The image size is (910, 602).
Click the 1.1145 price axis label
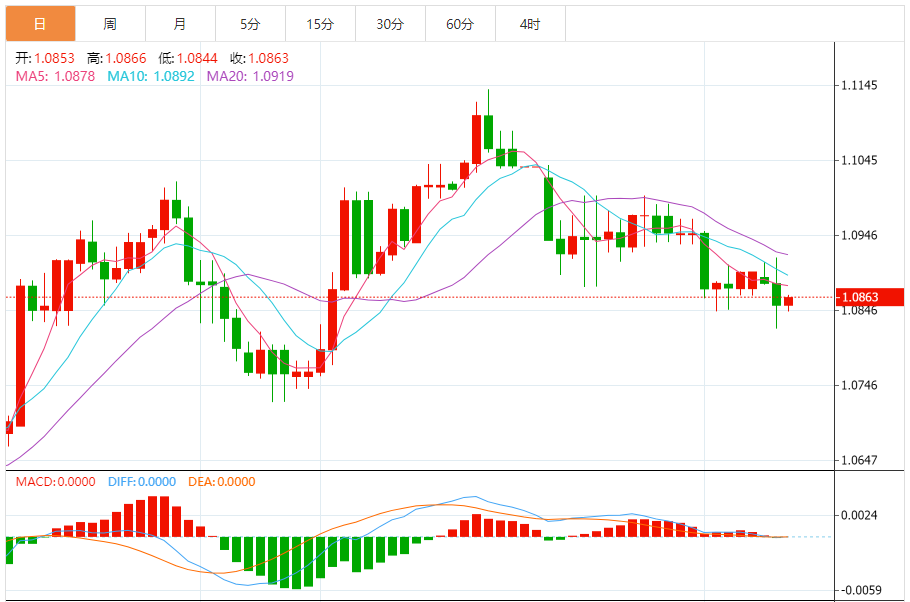click(x=860, y=85)
